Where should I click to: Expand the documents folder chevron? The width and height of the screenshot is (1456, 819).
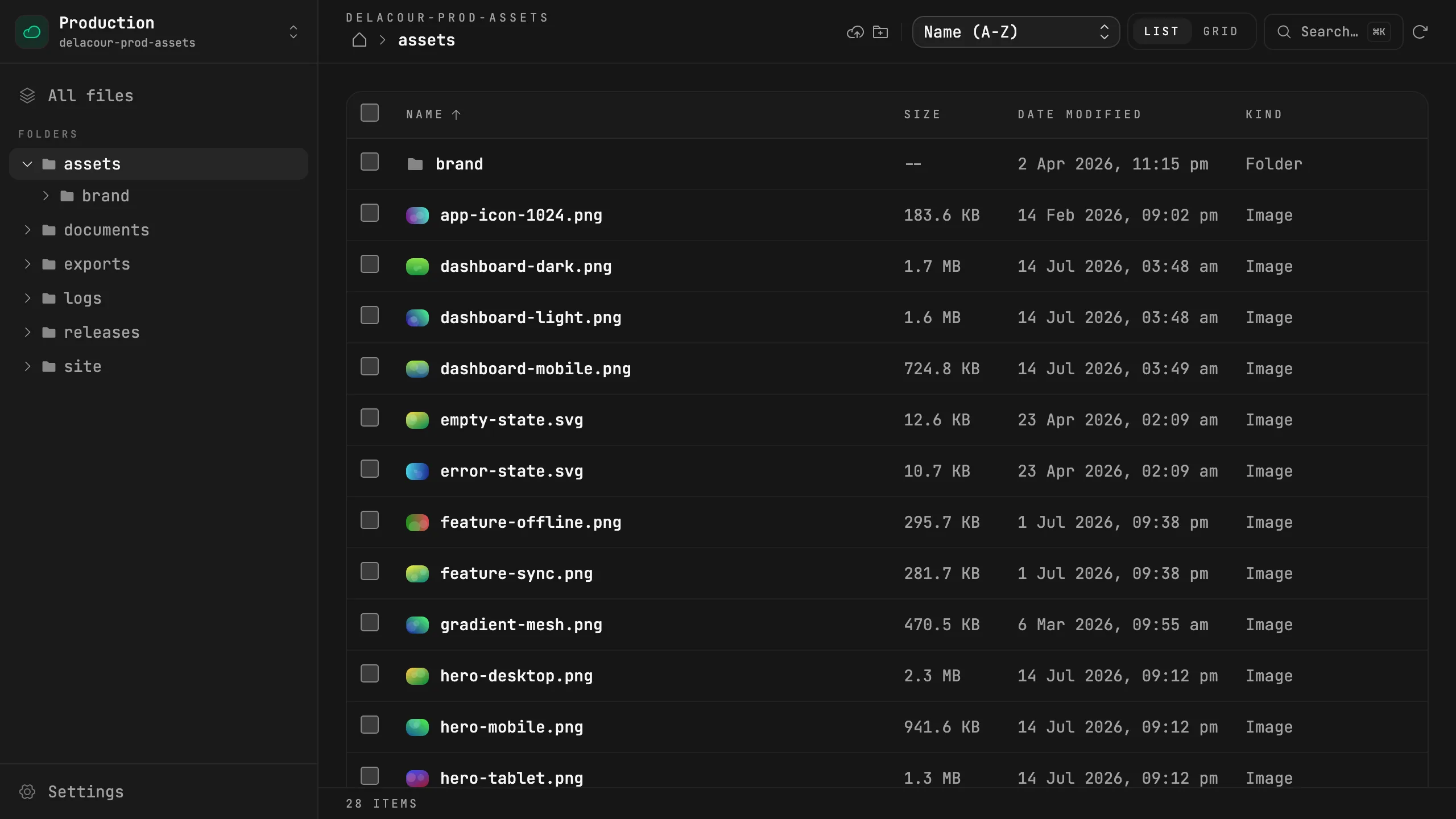click(27, 230)
